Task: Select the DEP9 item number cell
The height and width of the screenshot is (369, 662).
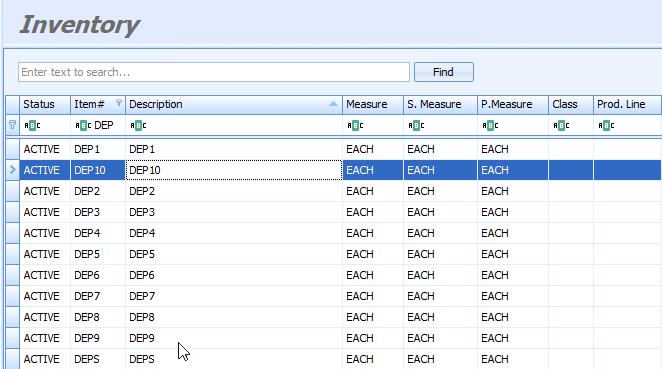Action: [98, 338]
